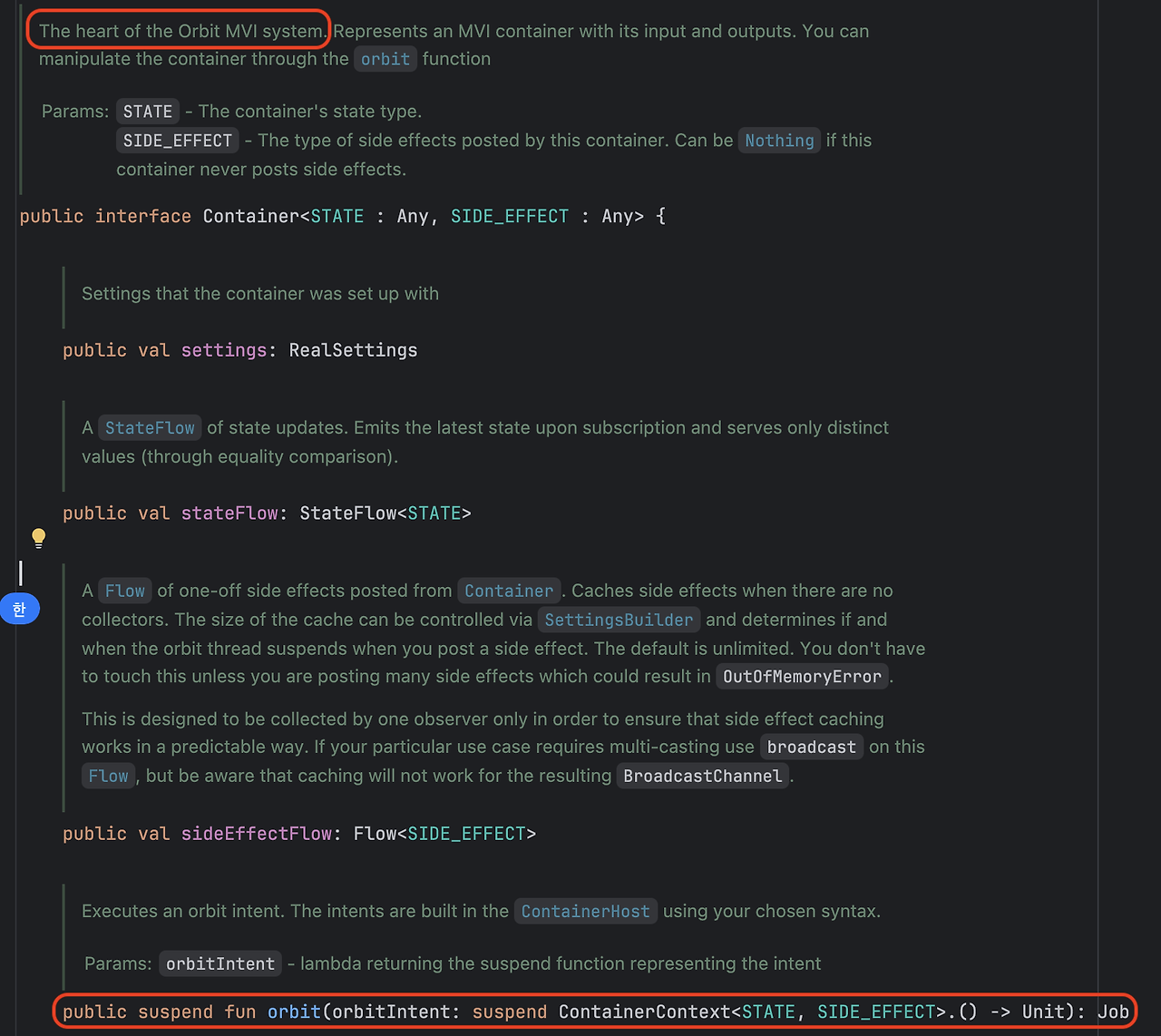Click ContainerContext type in orbit signature
This screenshot has width=1161, height=1036.
pyautogui.click(x=644, y=1012)
